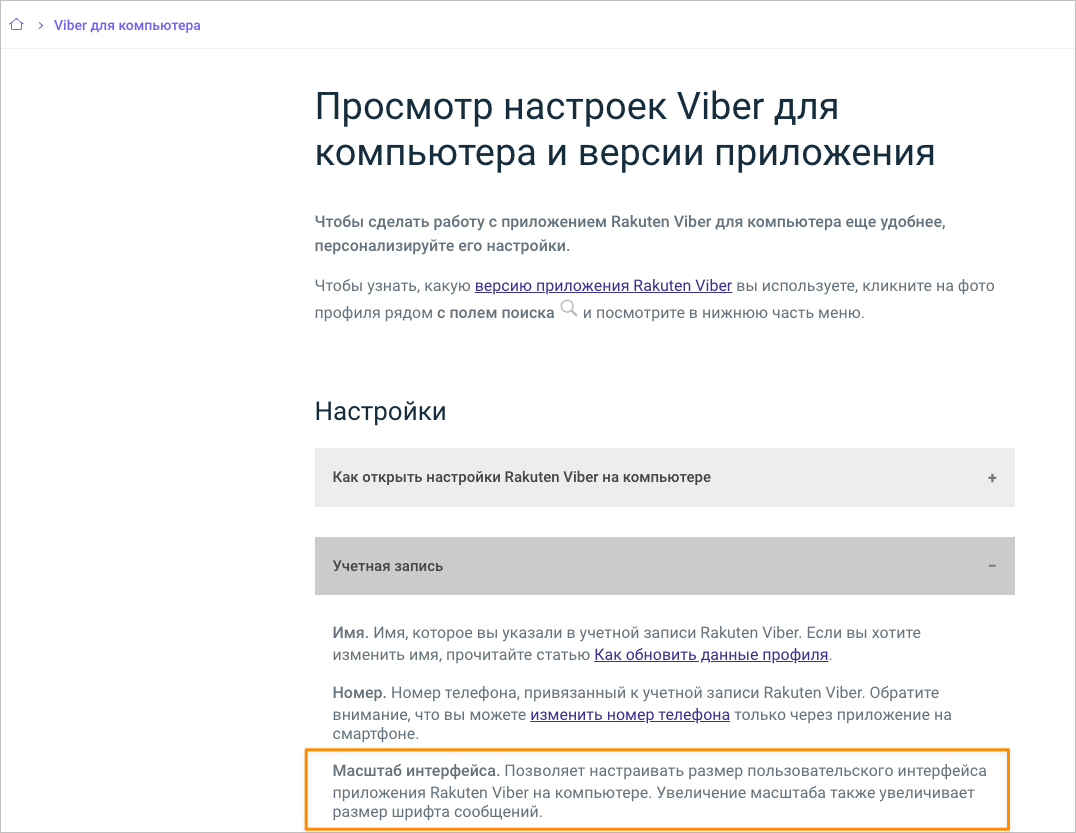1076x833 pixels.
Task: Click the plus icon in the first accordion
Action: 992,478
